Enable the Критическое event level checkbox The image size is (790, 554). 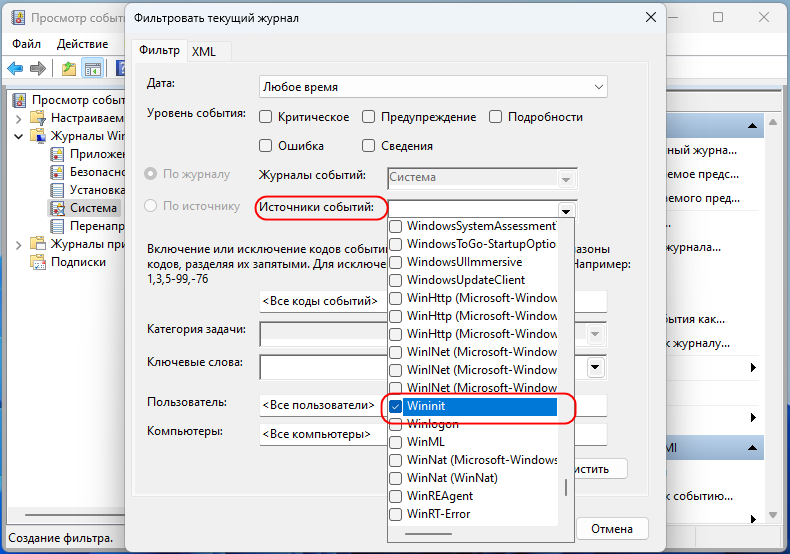point(266,117)
